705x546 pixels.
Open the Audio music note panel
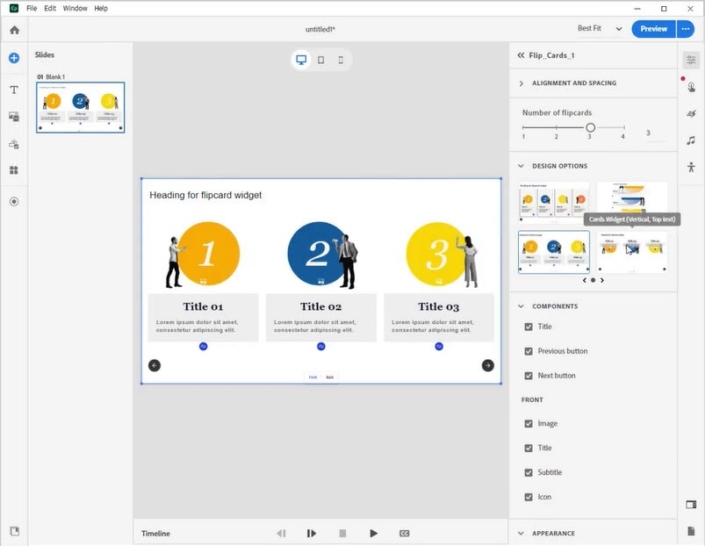[691, 140]
